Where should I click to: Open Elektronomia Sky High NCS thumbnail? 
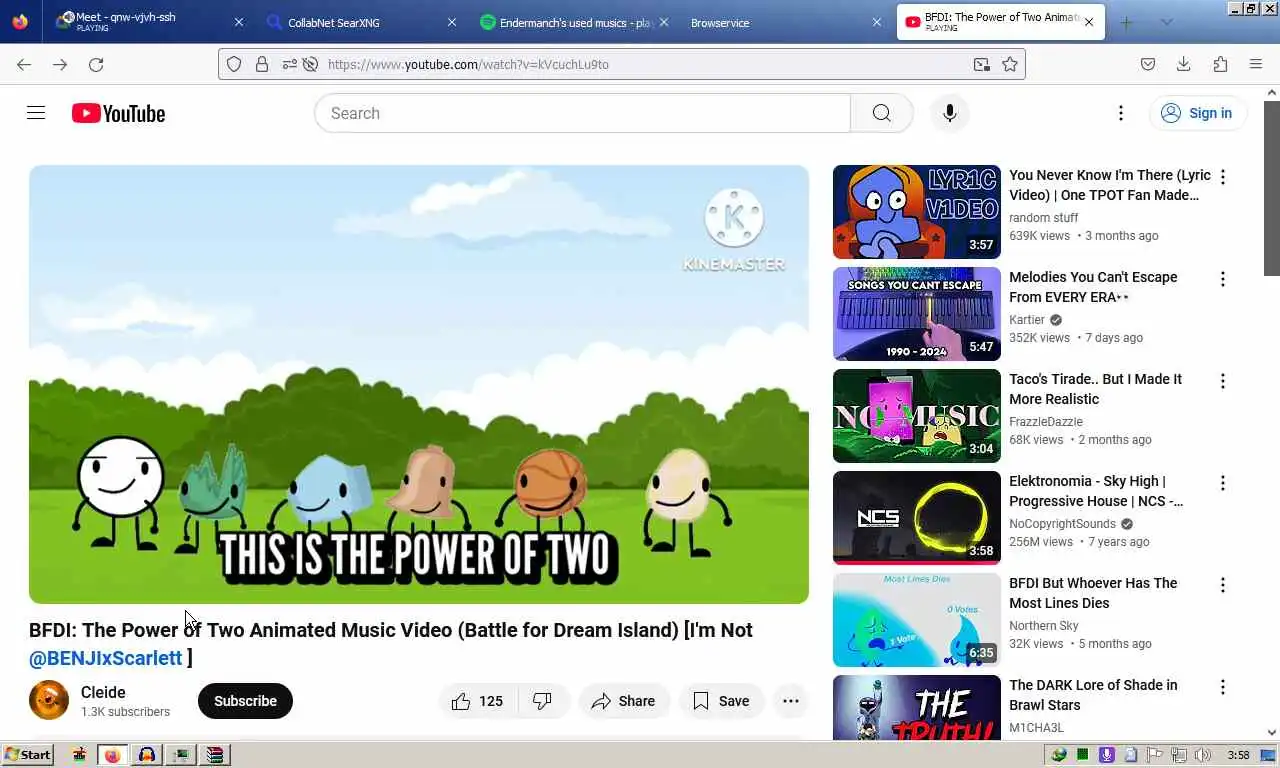(916, 518)
